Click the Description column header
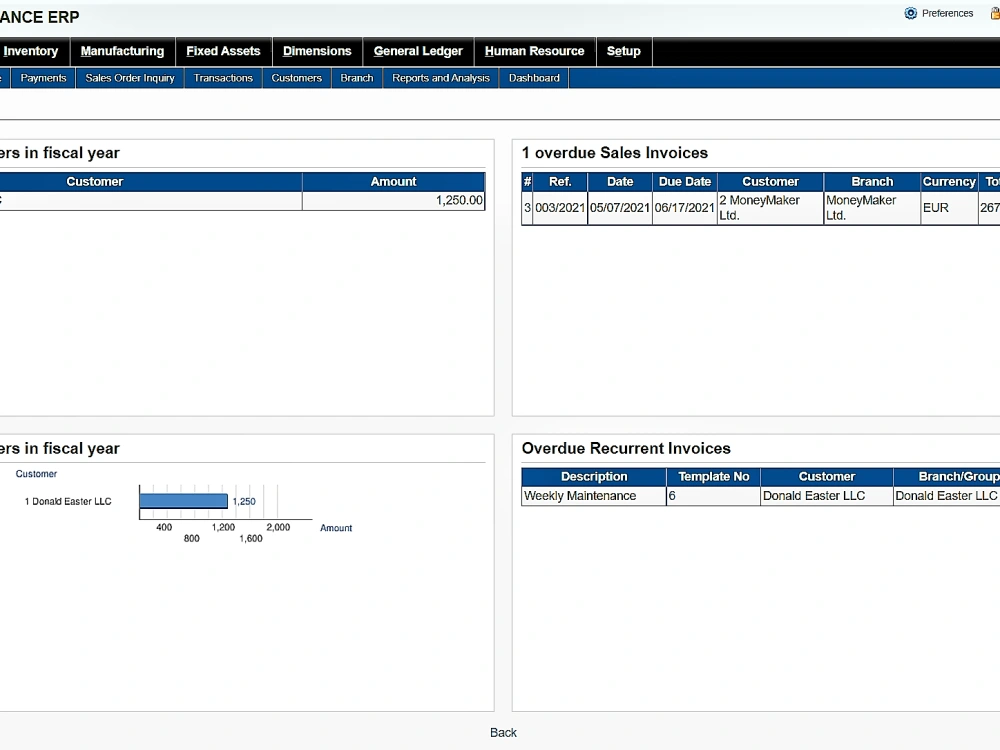 [x=594, y=476]
